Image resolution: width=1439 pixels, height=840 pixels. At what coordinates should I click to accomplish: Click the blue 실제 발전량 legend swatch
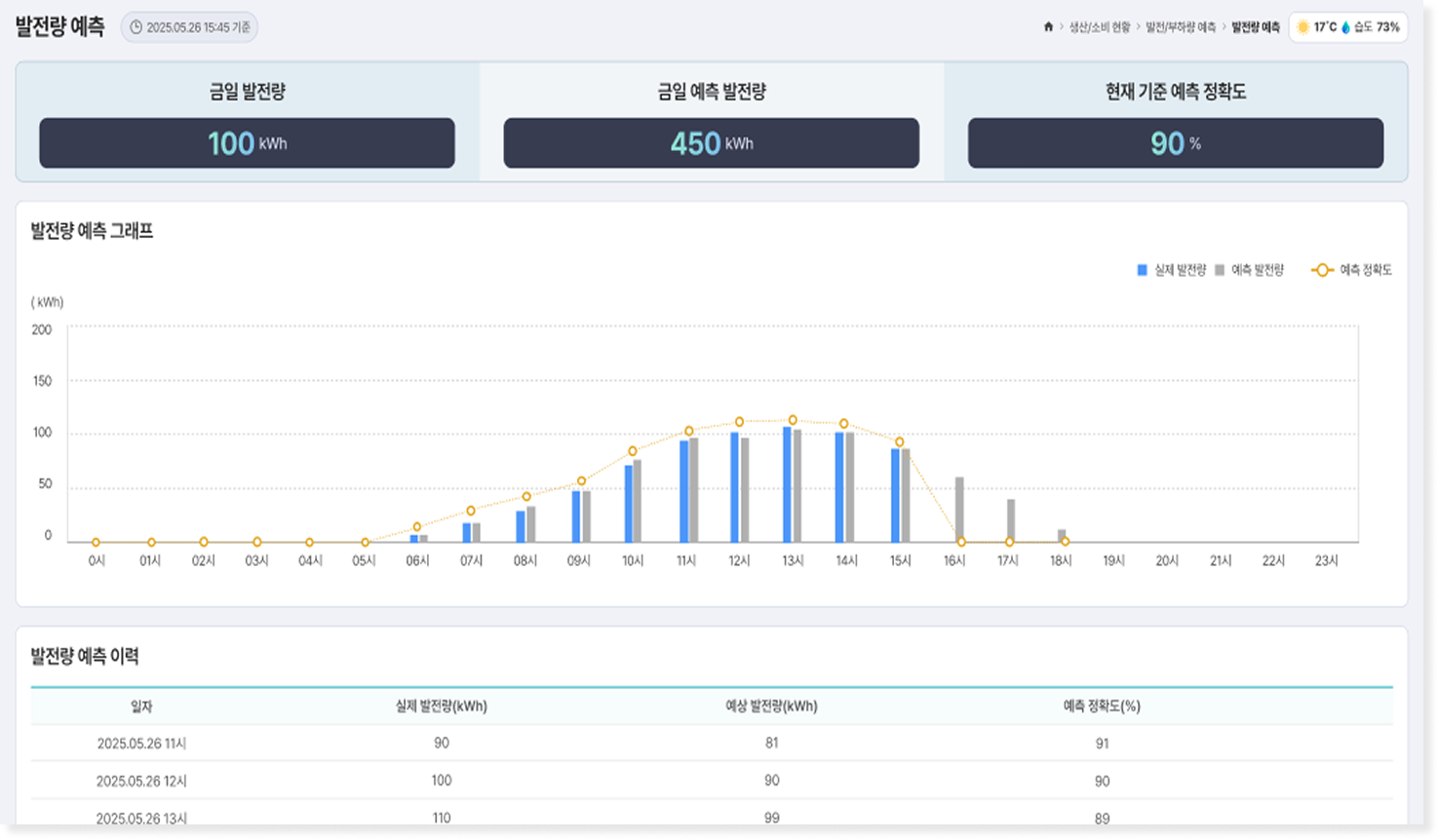click(1142, 270)
